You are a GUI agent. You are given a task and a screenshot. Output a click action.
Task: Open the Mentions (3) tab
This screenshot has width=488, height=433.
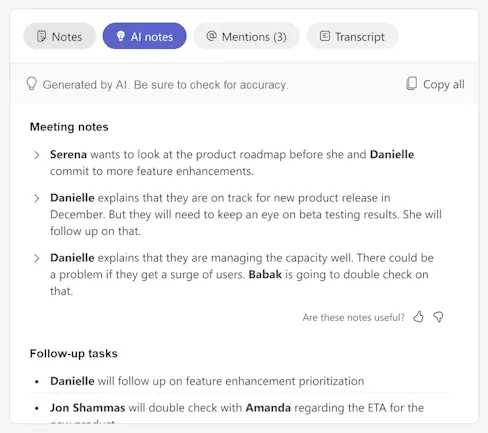pyautogui.click(x=246, y=36)
